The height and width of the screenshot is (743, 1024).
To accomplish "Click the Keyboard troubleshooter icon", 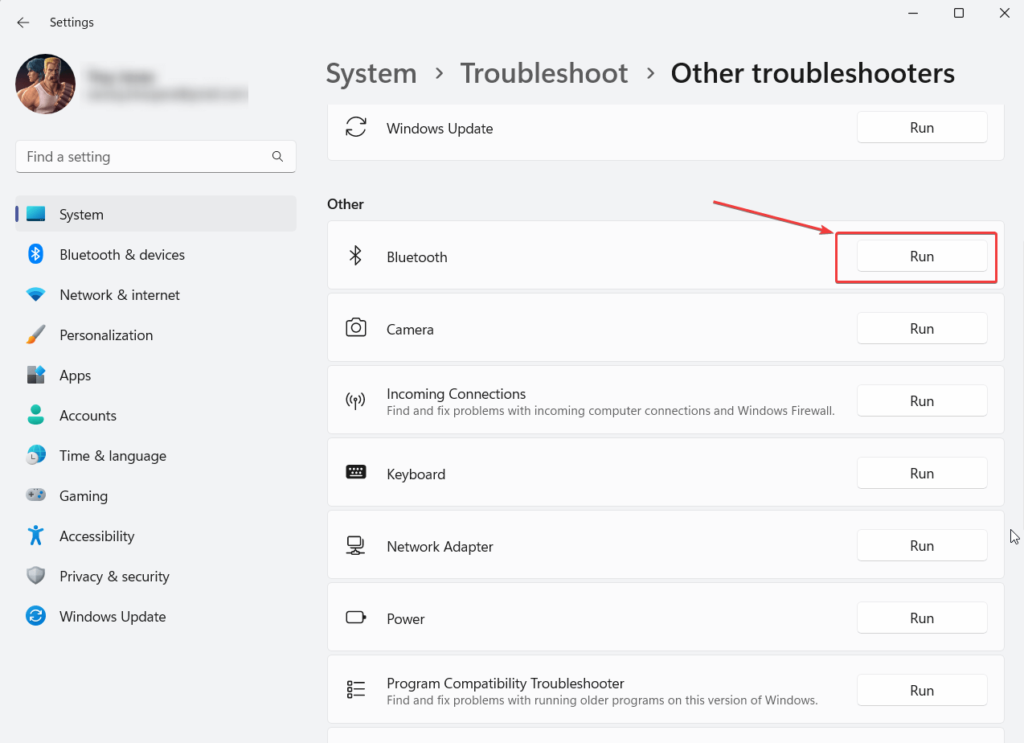I will (355, 473).
